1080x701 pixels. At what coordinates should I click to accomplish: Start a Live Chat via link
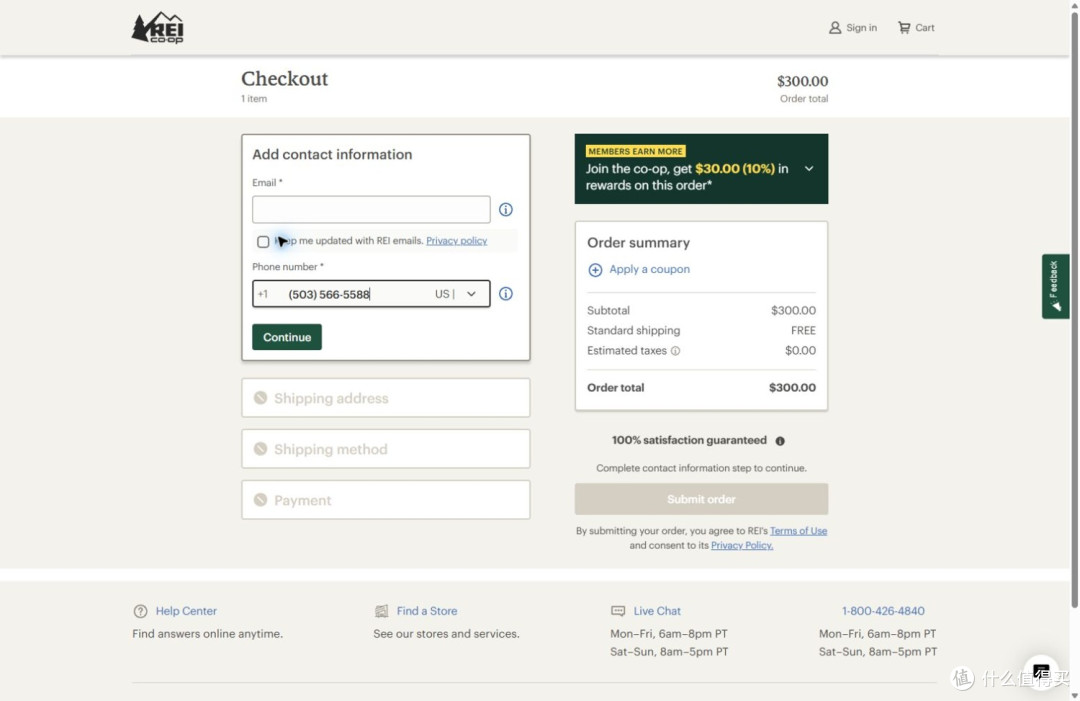coord(657,611)
